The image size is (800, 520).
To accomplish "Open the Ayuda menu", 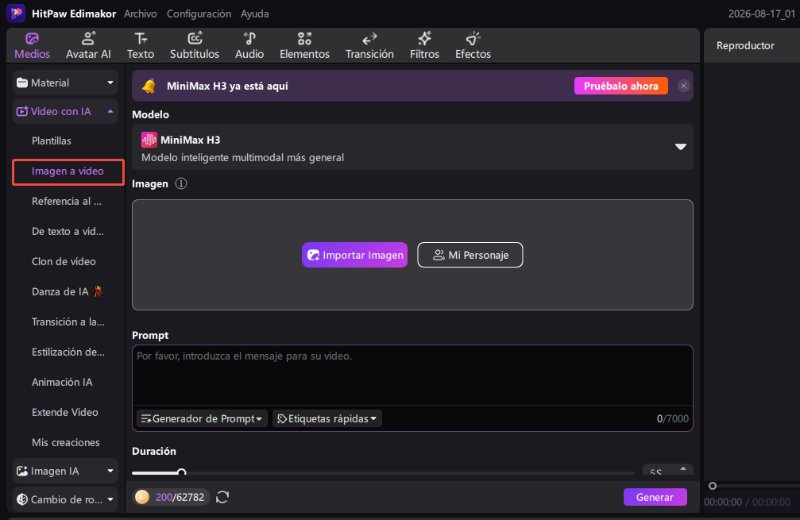I will pyautogui.click(x=255, y=14).
